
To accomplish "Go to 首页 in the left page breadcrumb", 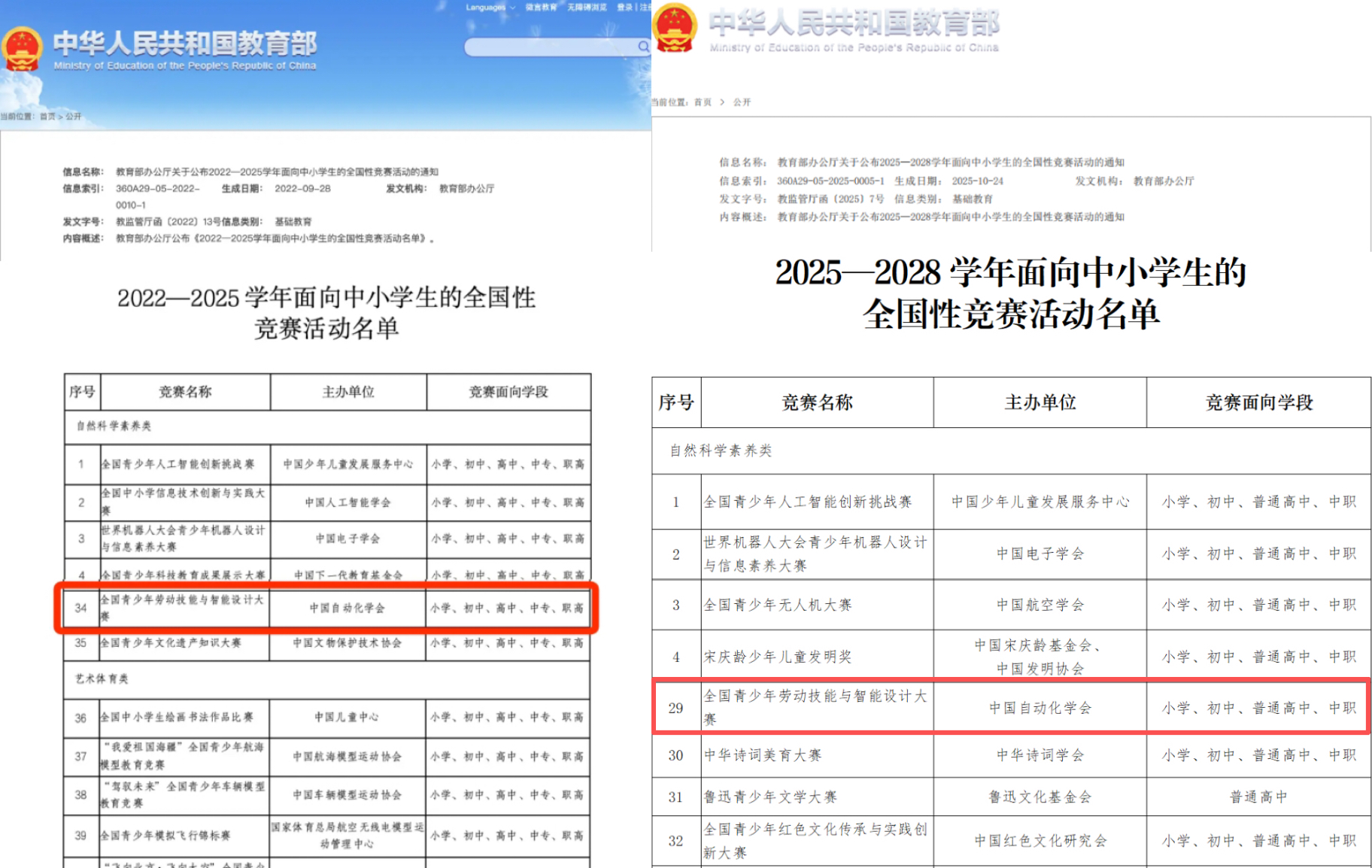I will click(x=47, y=117).
